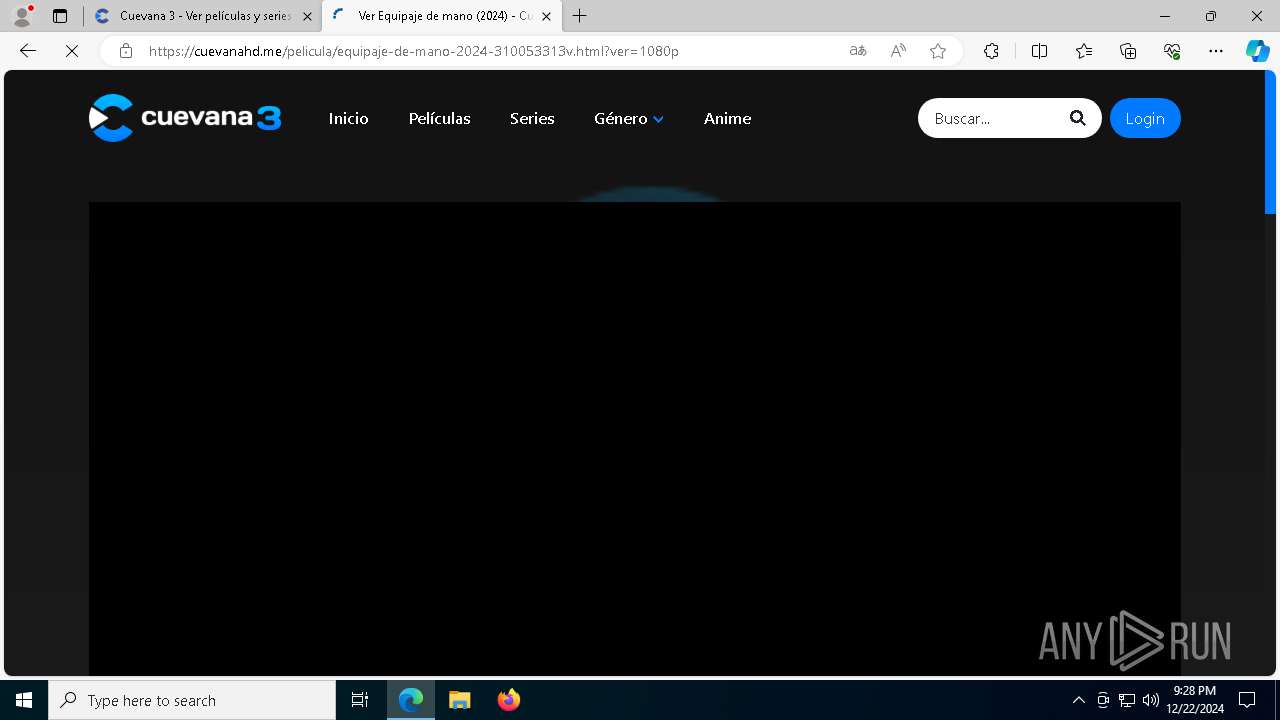Open Task View on taskbar
The image size is (1280, 720).
(360, 700)
